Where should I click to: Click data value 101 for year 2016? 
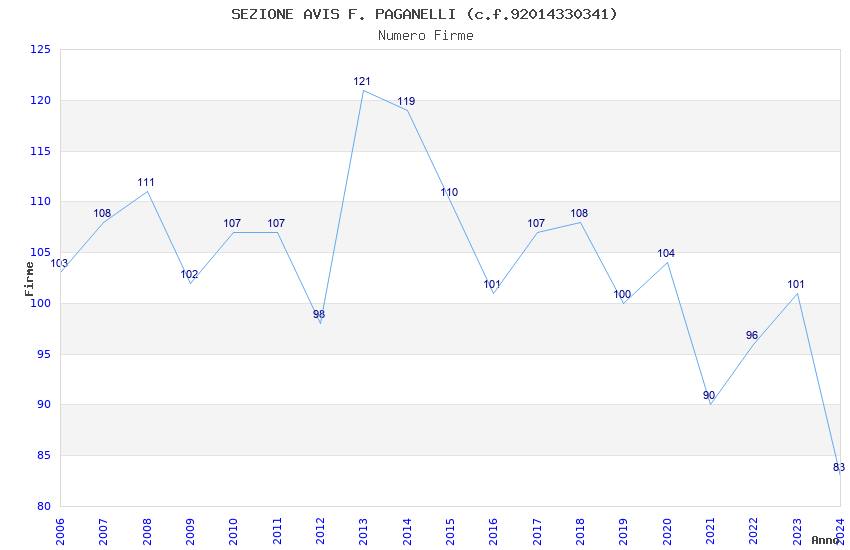[492, 284]
